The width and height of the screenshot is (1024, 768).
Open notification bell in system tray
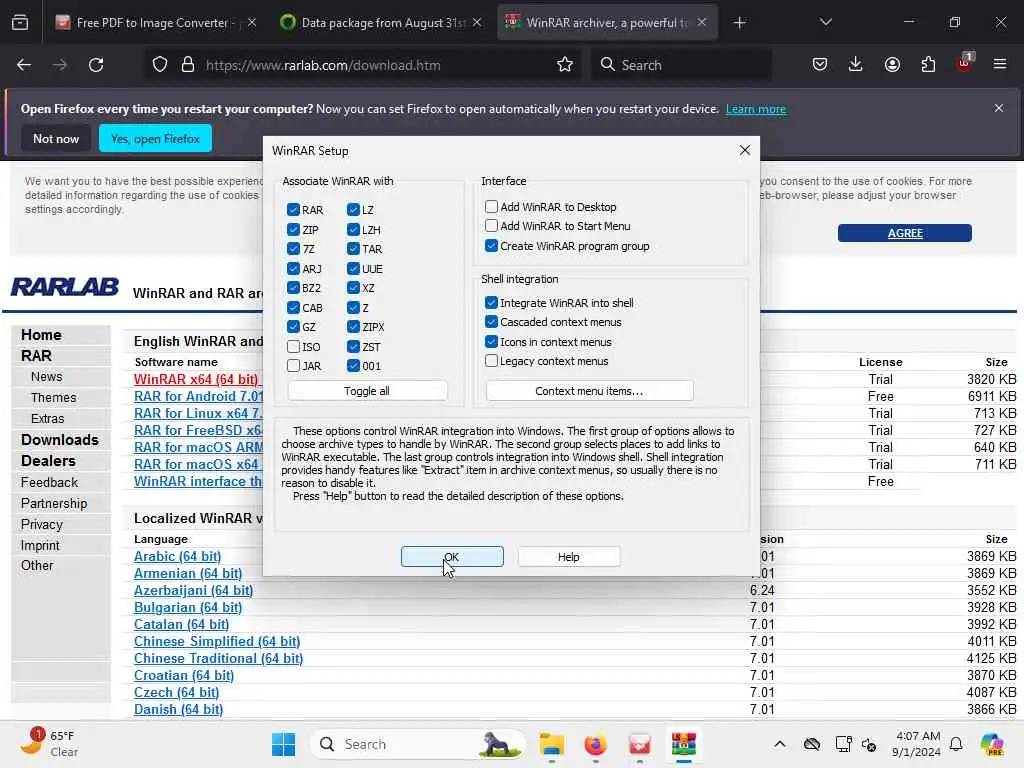pyautogui.click(x=956, y=744)
